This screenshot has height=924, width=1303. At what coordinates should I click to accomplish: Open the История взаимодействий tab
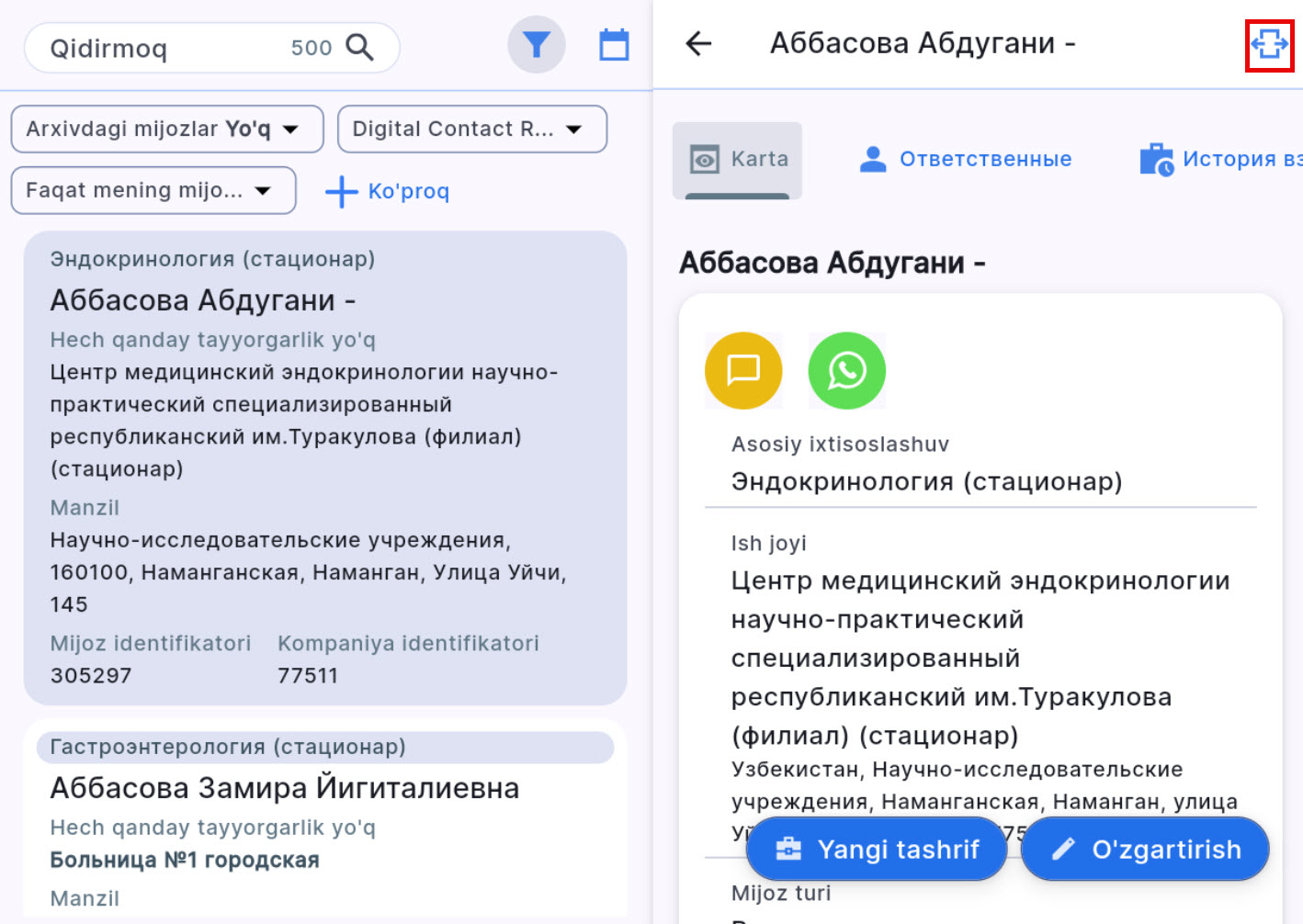click(1222, 157)
